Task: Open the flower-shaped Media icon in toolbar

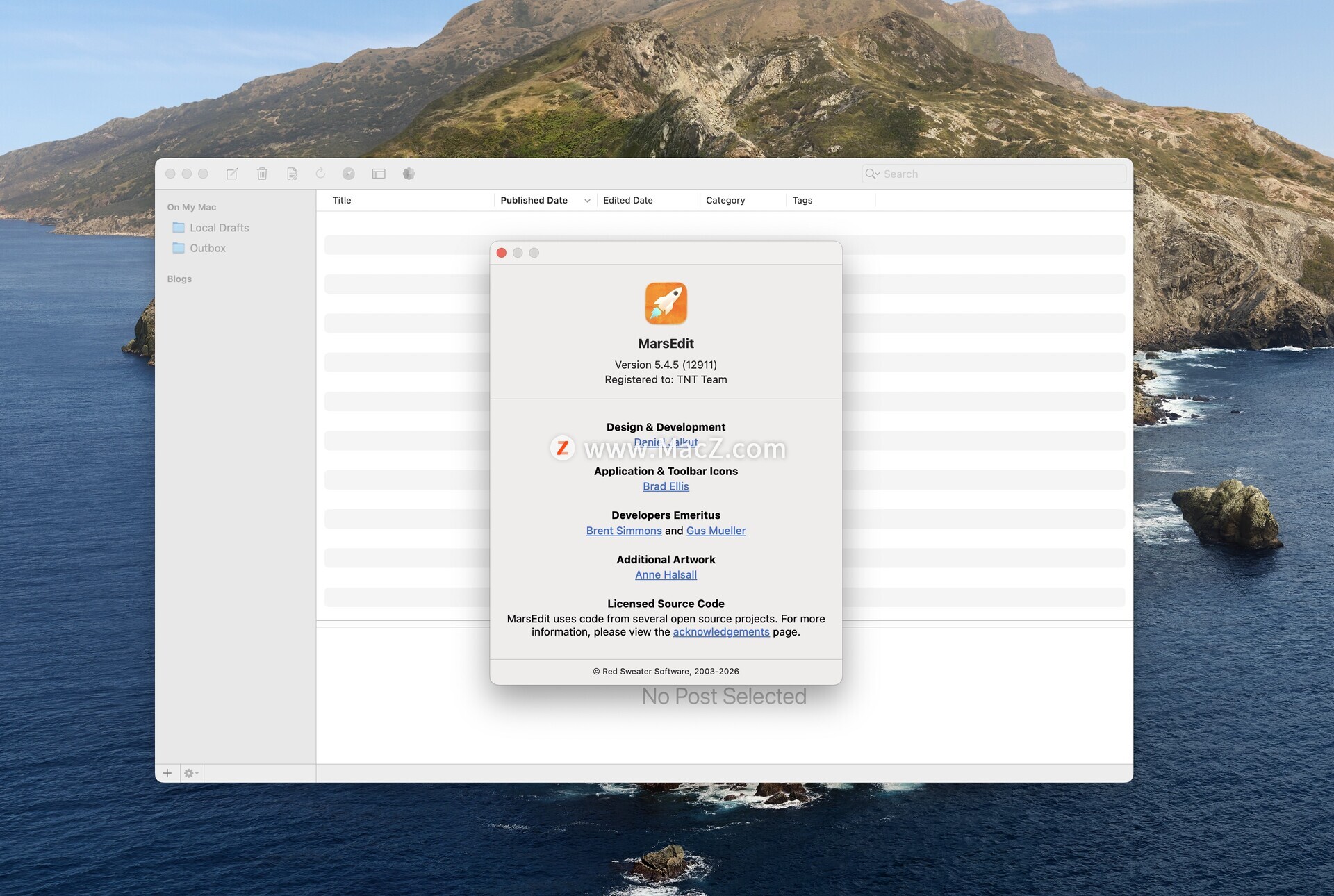Action: tap(409, 174)
